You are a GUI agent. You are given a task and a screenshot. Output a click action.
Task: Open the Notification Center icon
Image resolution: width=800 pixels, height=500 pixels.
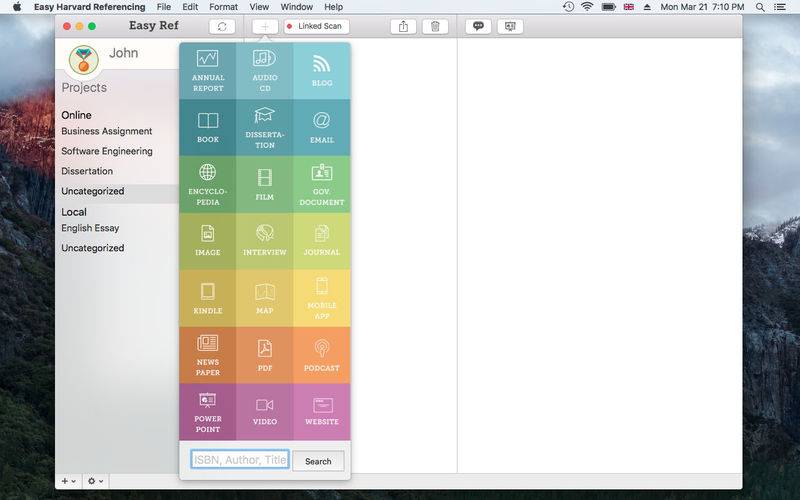780,7
